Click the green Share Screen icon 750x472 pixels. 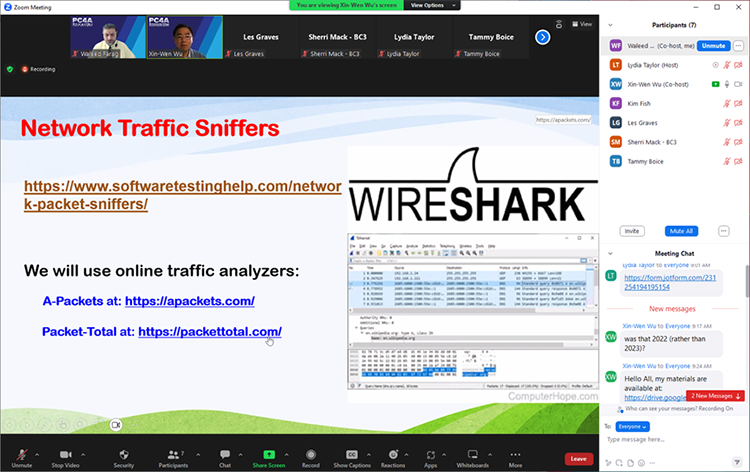click(x=269, y=454)
